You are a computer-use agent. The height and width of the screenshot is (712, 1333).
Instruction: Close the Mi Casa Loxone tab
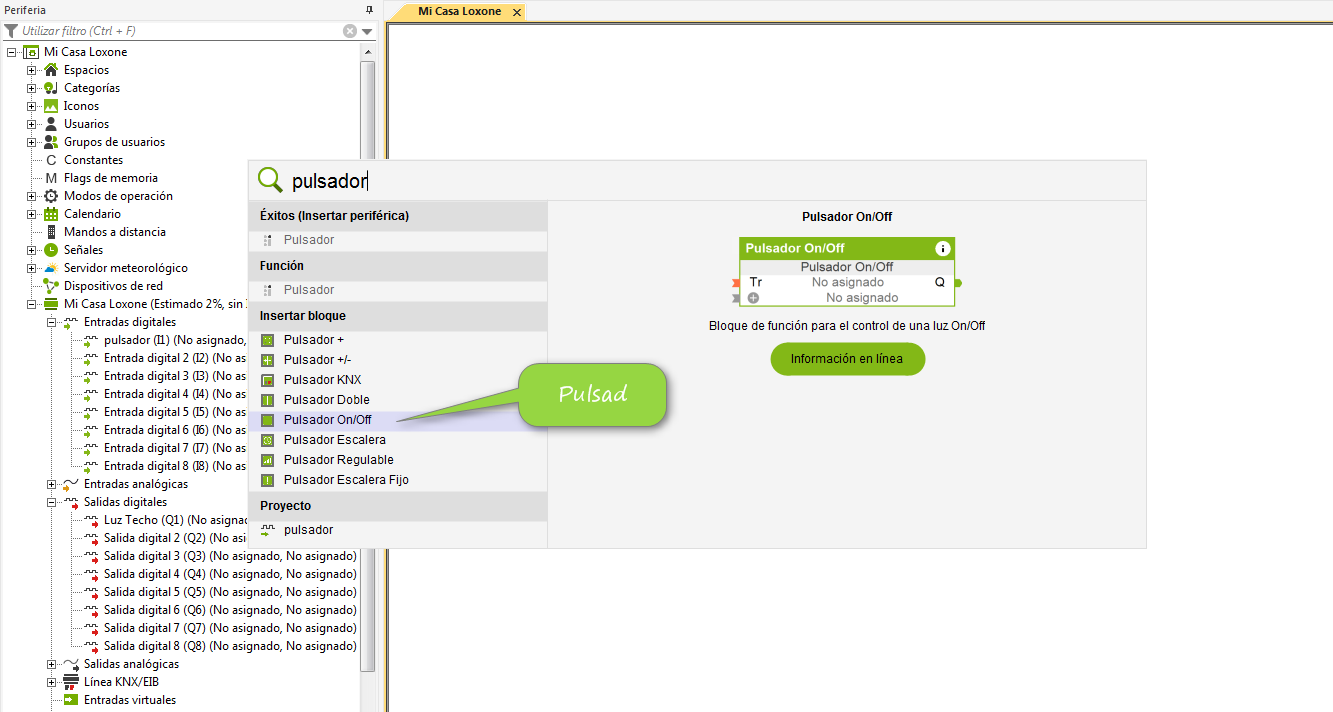click(x=517, y=12)
